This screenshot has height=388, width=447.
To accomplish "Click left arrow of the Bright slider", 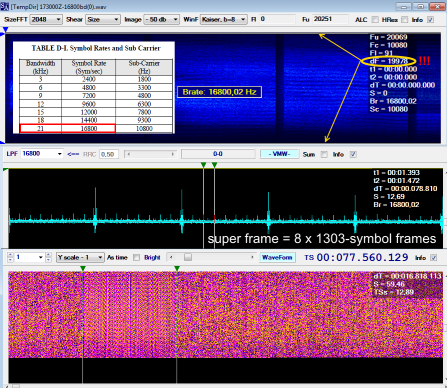I will tap(171, 257).
